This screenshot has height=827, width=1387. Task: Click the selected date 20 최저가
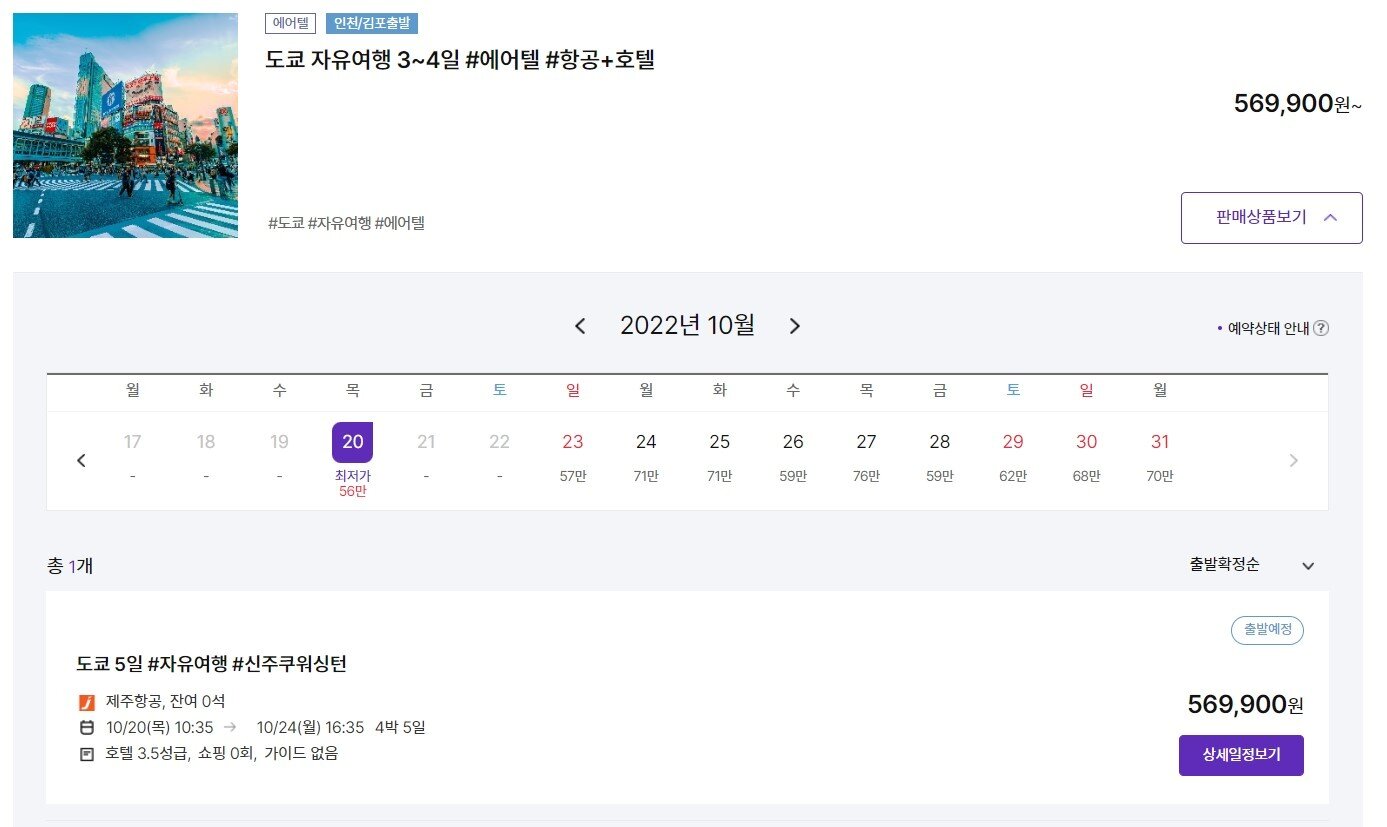click(x=353, y=457)
